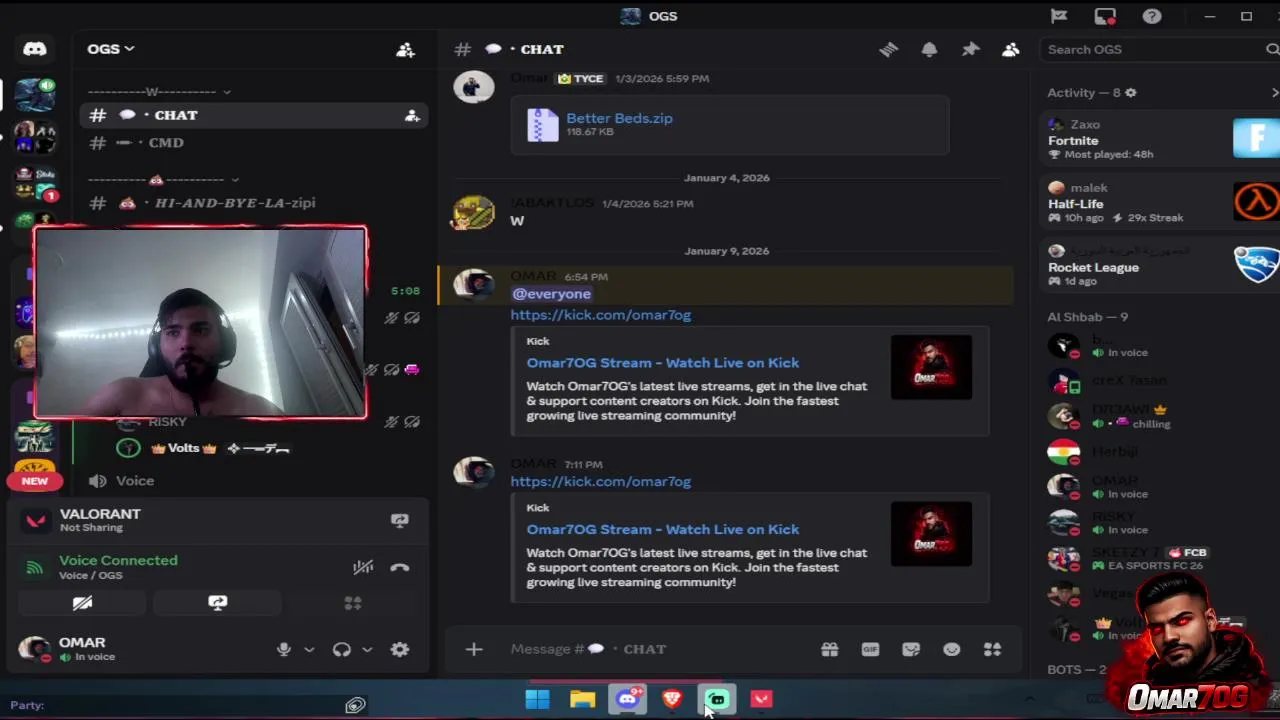Open the attachment plus button

click(474, 649)
